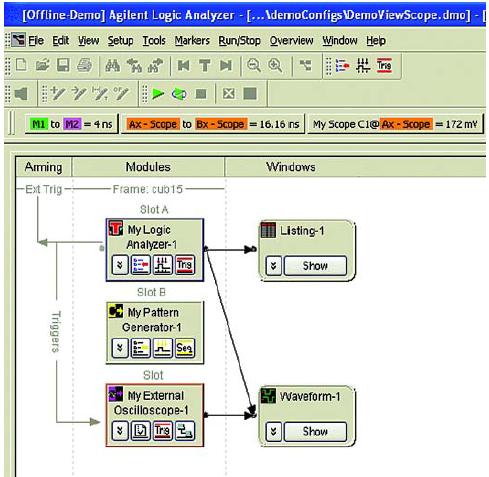The image size is (489, 477).
Task: Click the Zoom Out magnifier icon
Action: coord(254,66)
